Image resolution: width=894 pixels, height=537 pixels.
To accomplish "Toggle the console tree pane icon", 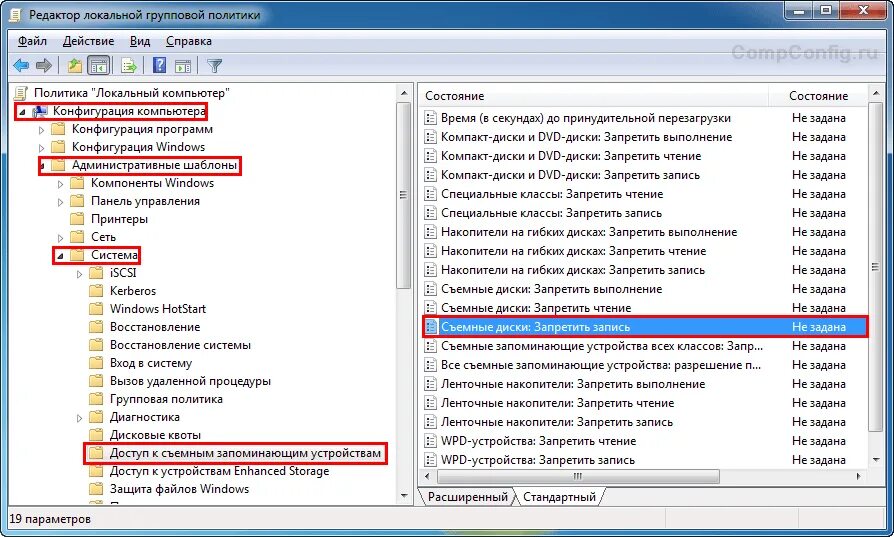I will coord(99,66).
